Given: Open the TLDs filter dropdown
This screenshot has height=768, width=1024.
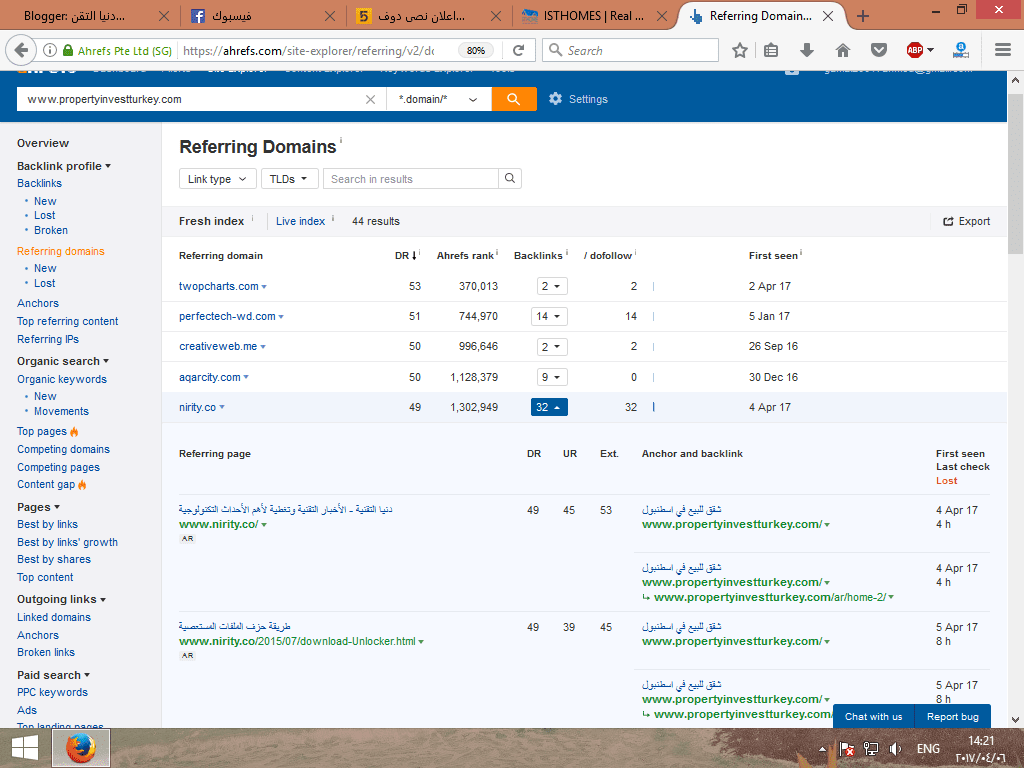Looking at the screenshot, I should (x=290, y=179).
